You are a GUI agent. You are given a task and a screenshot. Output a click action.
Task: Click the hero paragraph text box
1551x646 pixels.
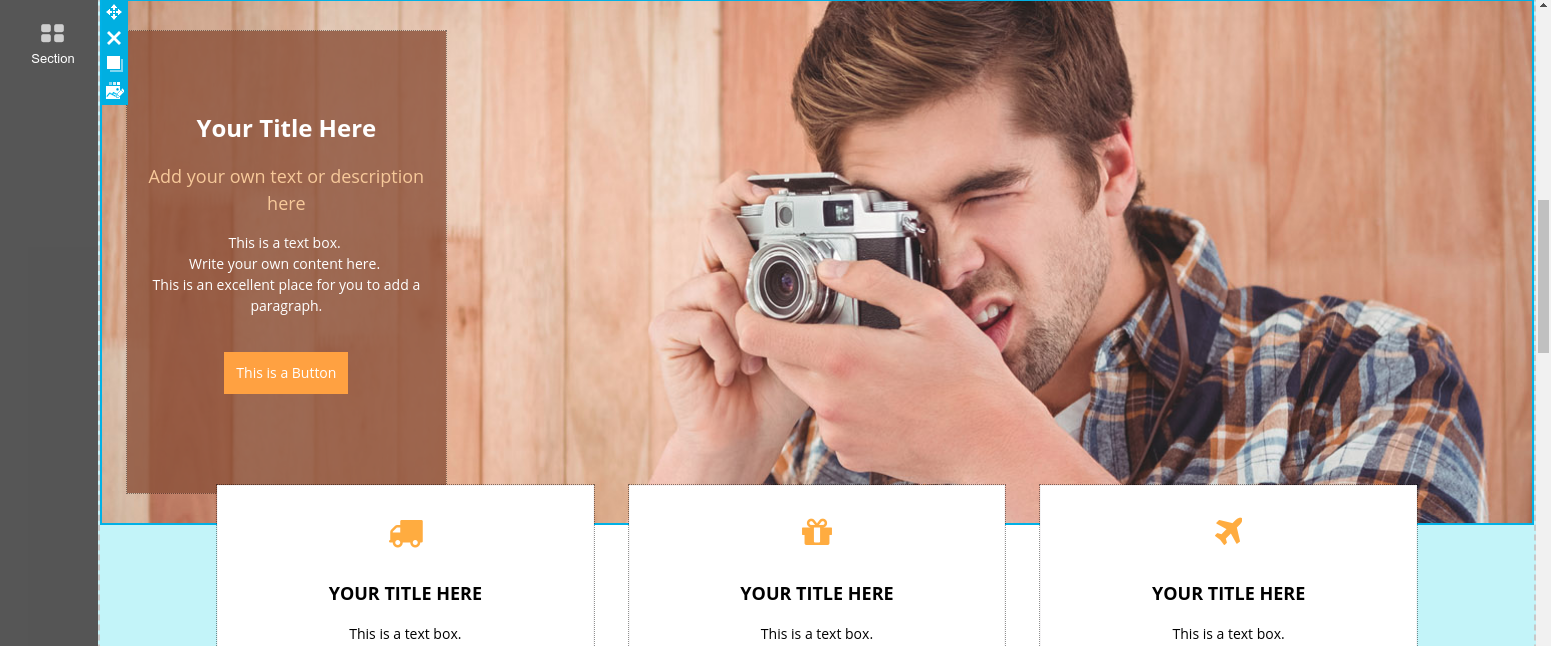point(286,274)
